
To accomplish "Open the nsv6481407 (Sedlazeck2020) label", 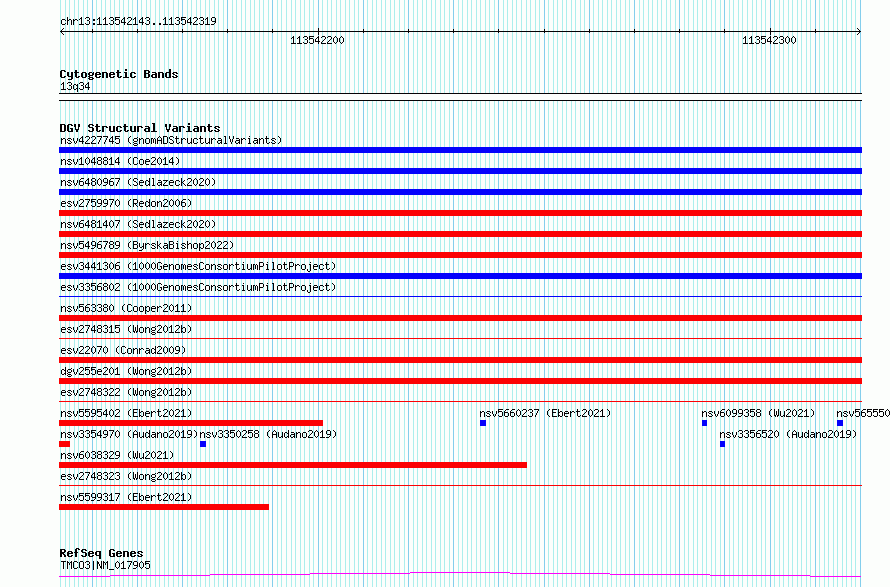I will (138, 224).
